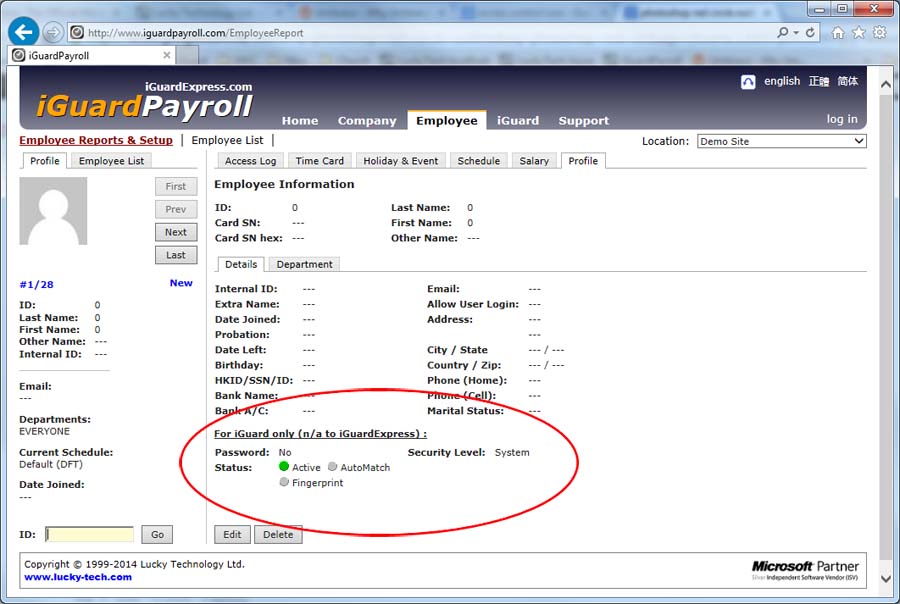Open the iGuard menu
This screenshot has height=604, width=900.
(x=518, y=121)
